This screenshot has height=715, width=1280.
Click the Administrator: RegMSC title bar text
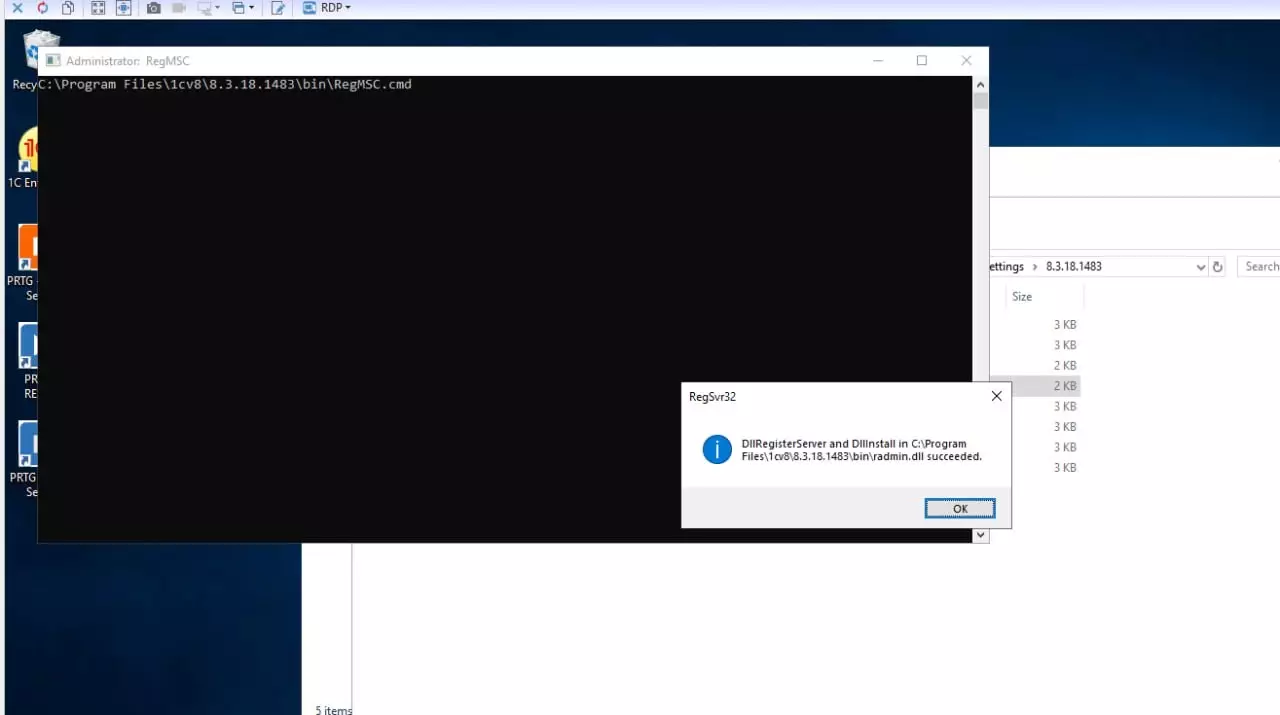point(127,61)
